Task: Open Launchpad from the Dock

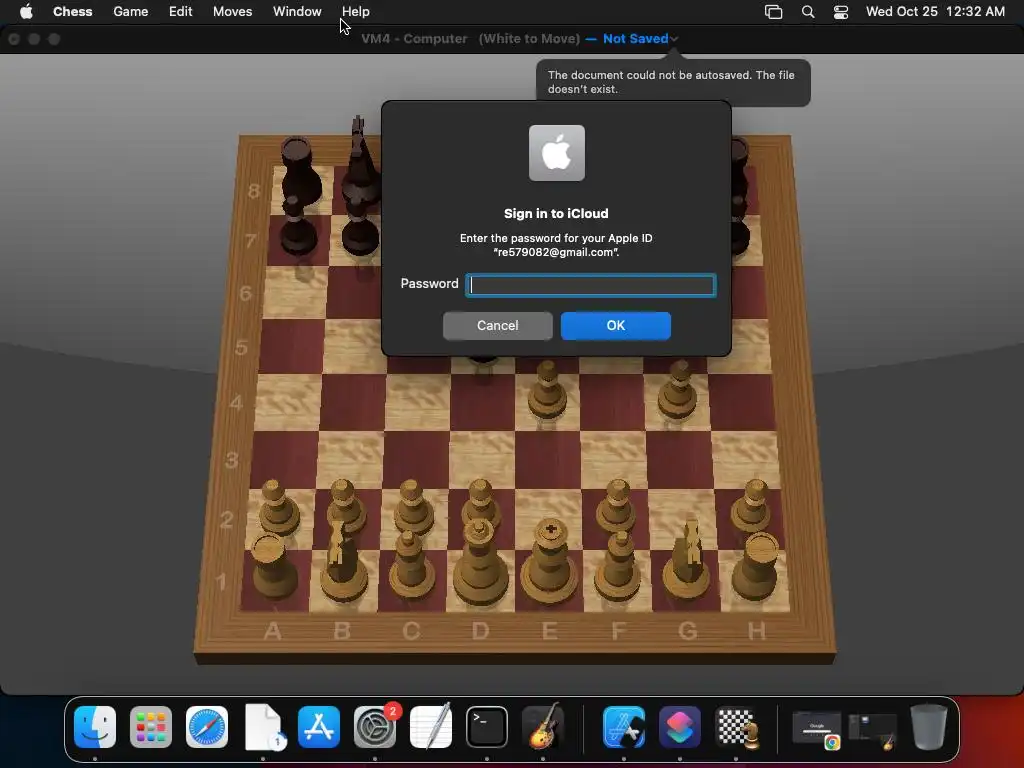Action: click(151, 727)
